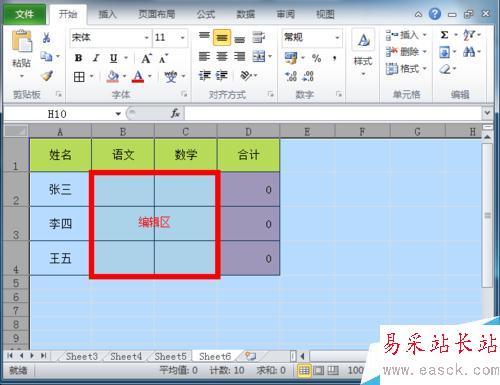Screen dimensions: 500x385
Task: Click the AutoSum sigma icon
Action: [x=444, y=35]
